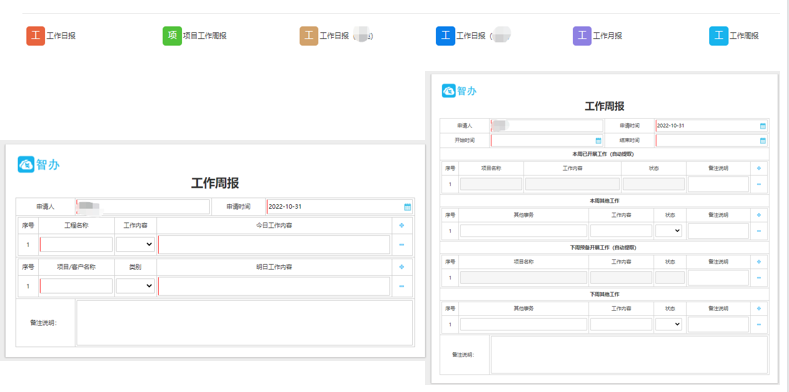Add a row under 本周已开展工作 section
This screenshot has height=392, width=789.
[759, 169]
